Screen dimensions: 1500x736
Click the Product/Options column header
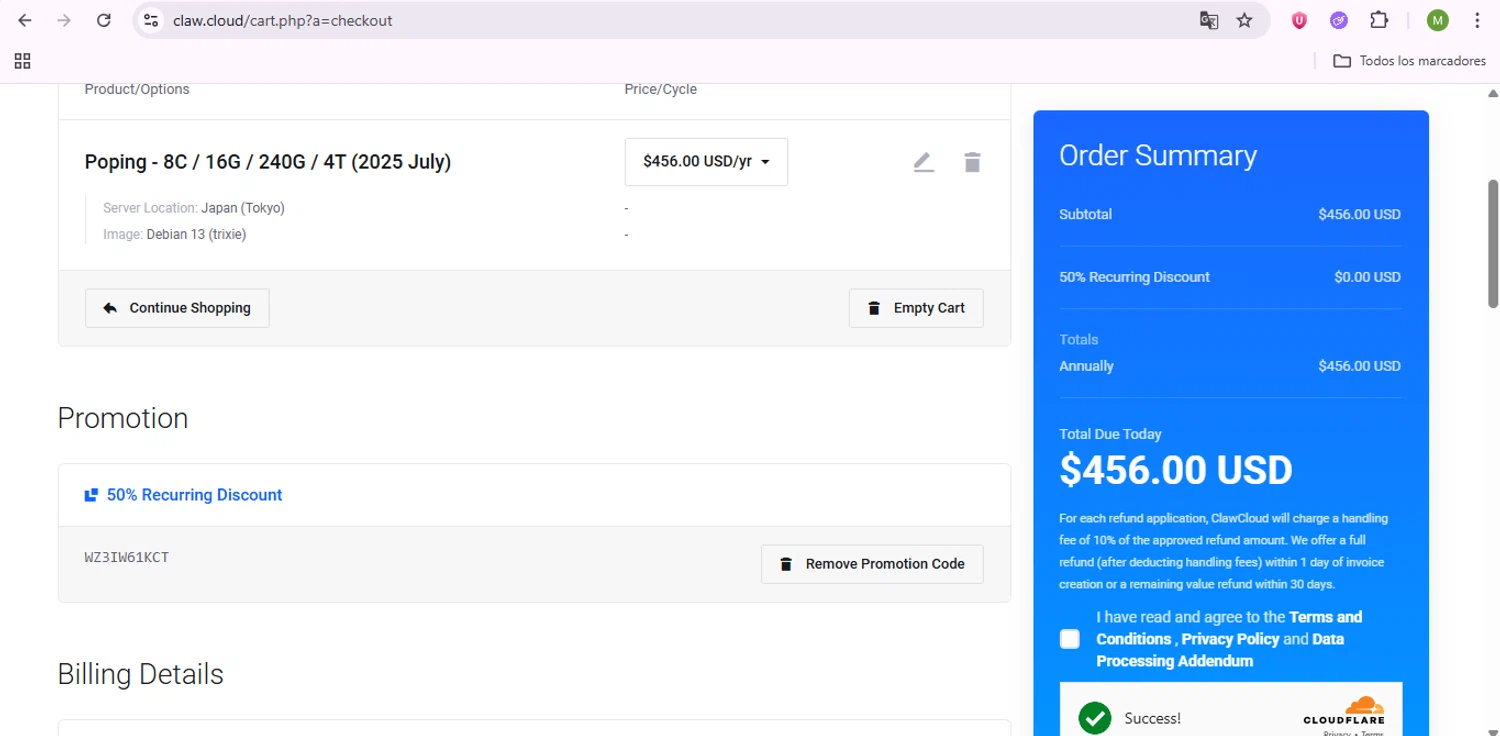pyautogui.click(x=137, y=89)
